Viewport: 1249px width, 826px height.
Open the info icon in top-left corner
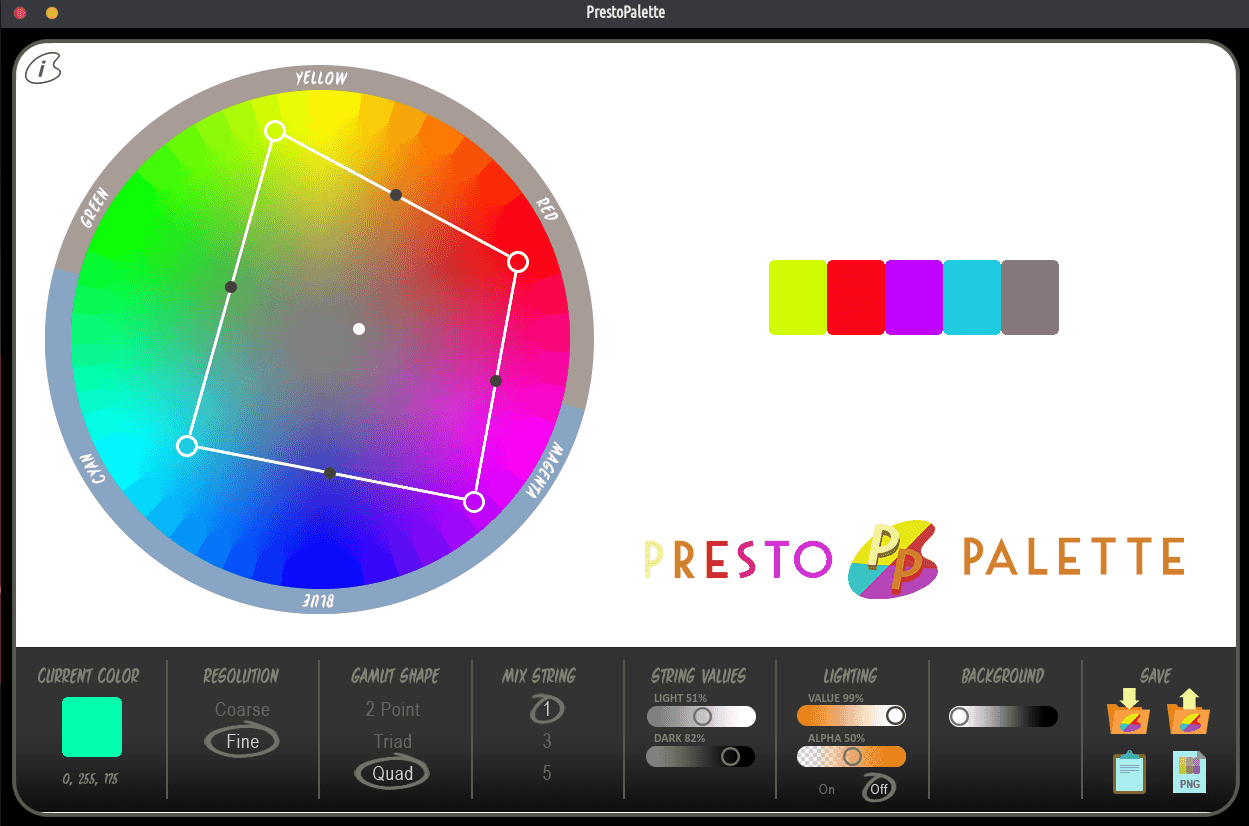43,68
